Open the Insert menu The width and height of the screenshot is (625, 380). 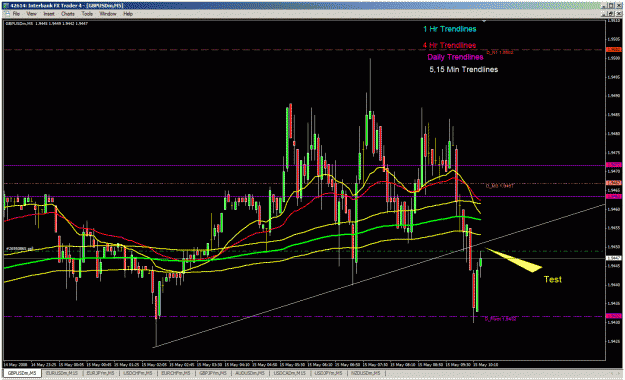pos(49,14)
